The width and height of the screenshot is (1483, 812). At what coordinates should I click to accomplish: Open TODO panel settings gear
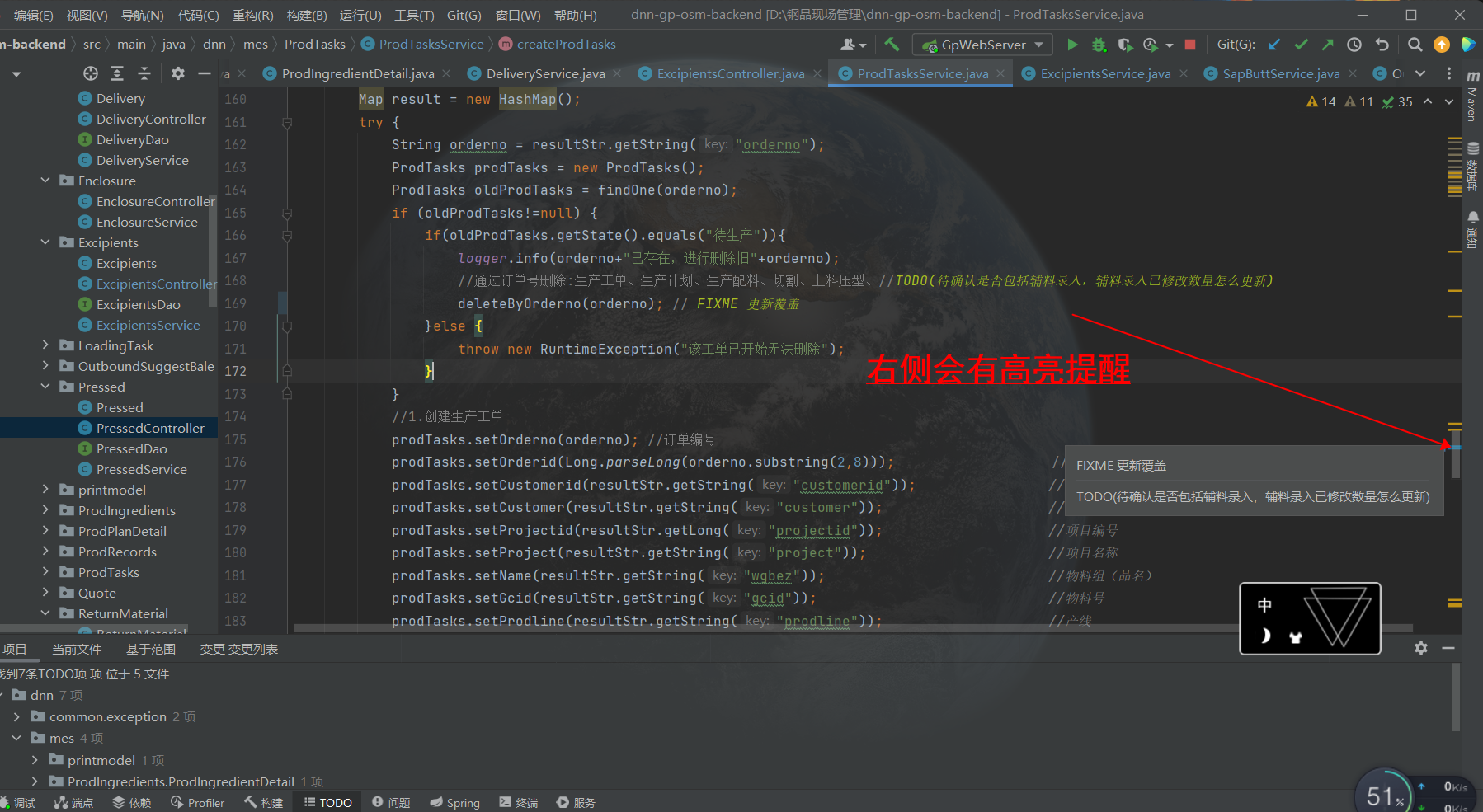(1421, 648)
